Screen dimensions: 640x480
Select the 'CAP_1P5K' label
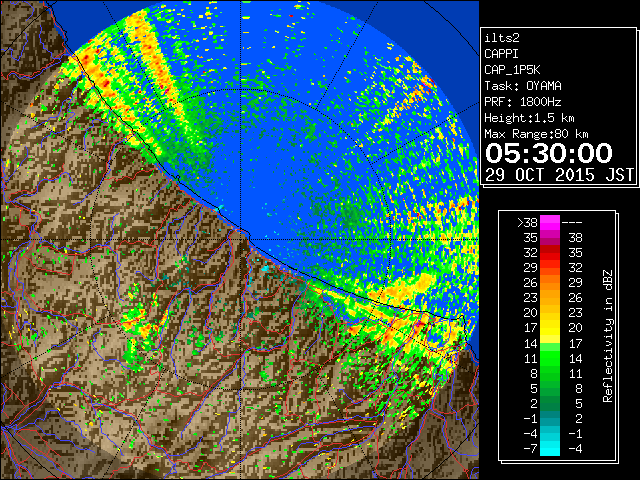(512, 70)
